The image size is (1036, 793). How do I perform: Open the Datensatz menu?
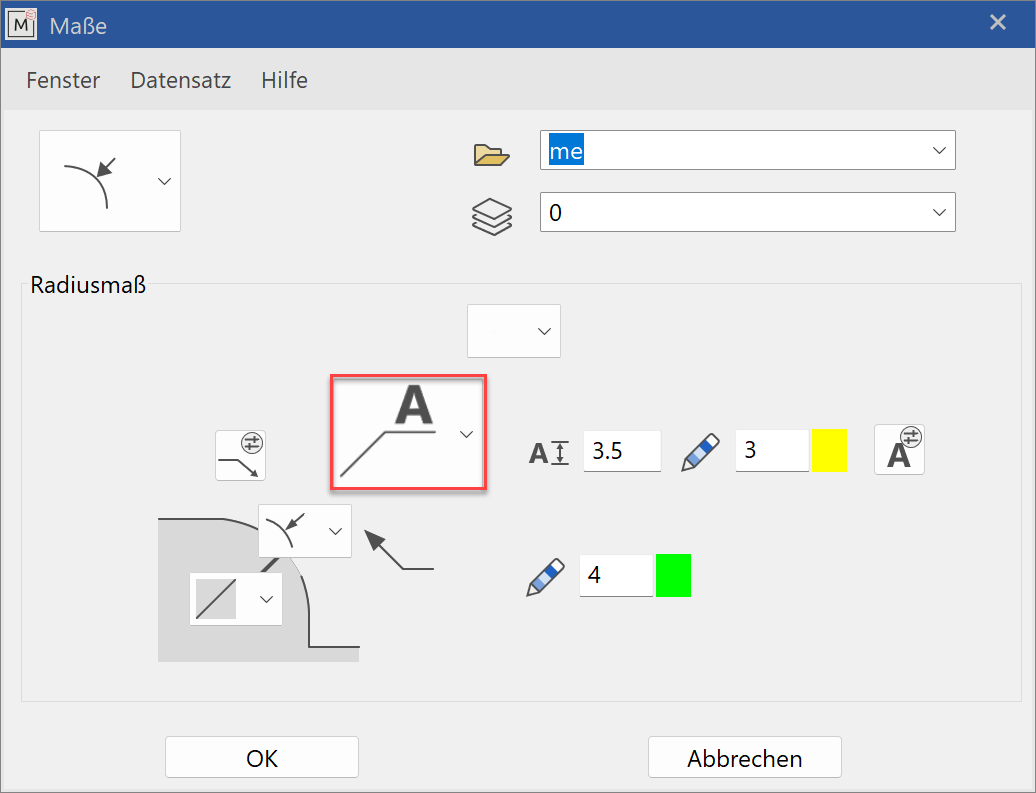[x=181, y=80]
